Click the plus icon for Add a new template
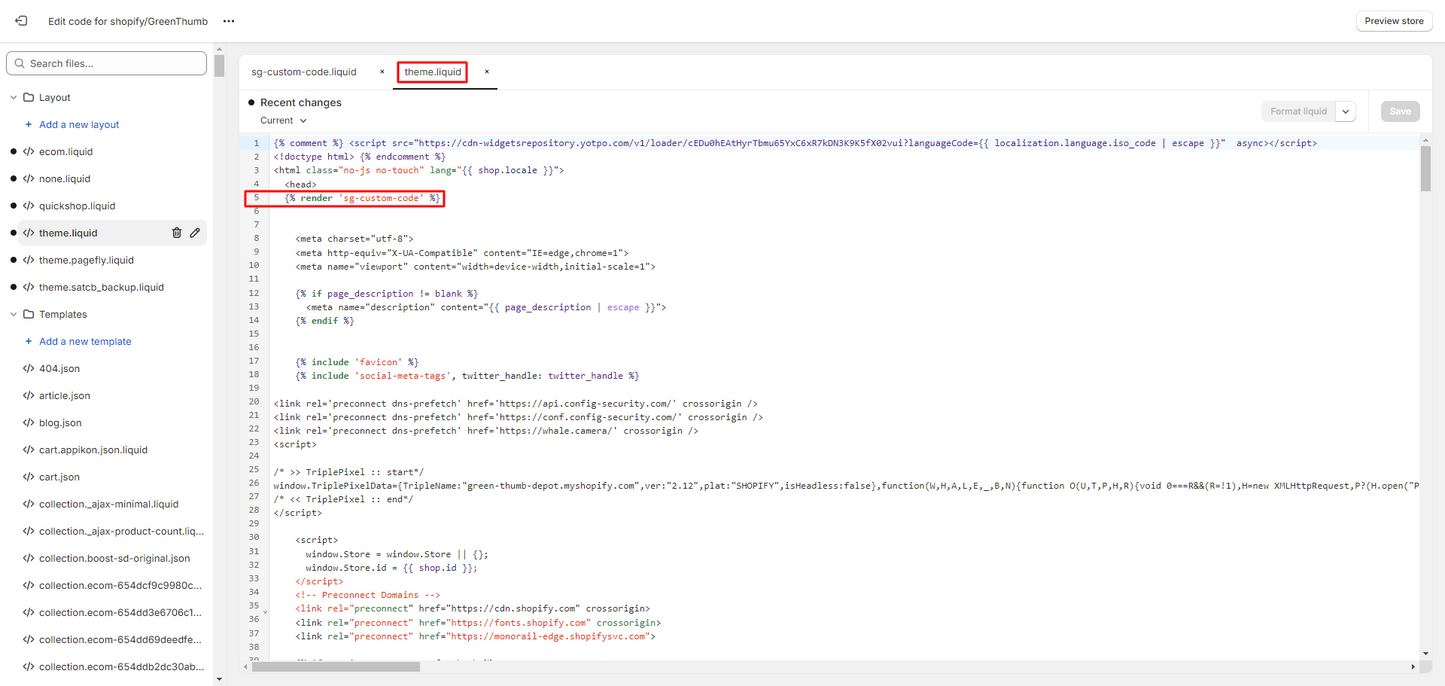Image resolution: width=1445 pixels, height=686 pixels. [x=29, y=342]
